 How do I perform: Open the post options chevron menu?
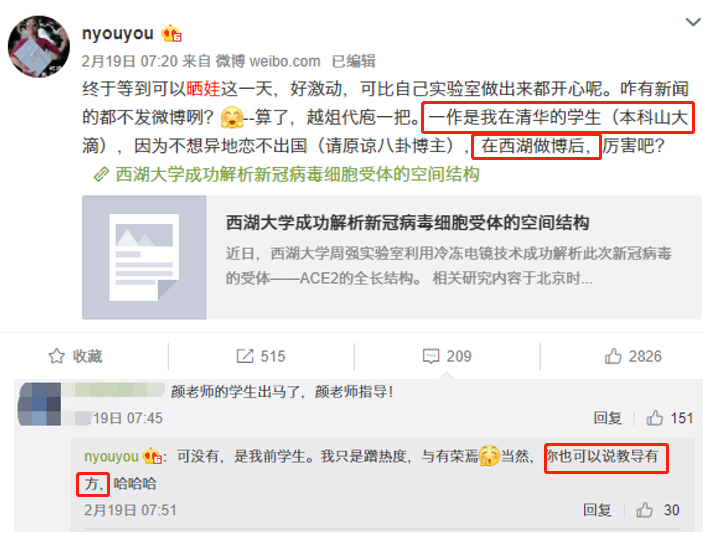coord(693,22)
